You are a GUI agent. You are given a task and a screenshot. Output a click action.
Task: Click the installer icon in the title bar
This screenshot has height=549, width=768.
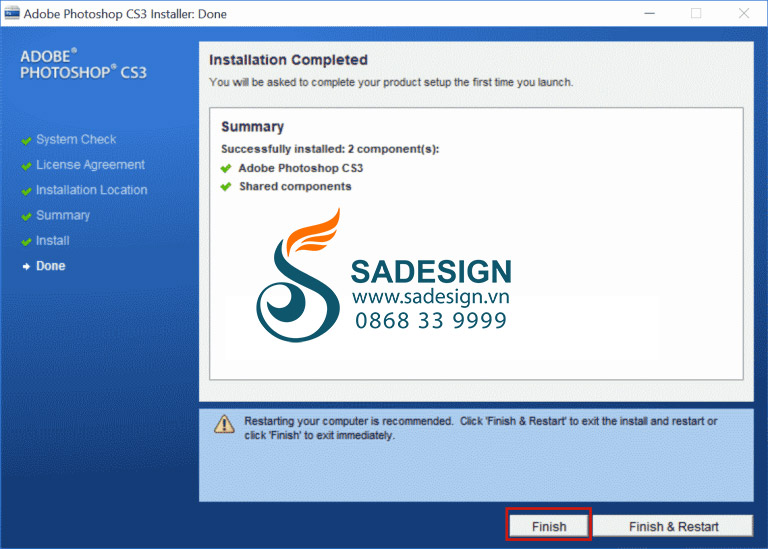point(12,13)
